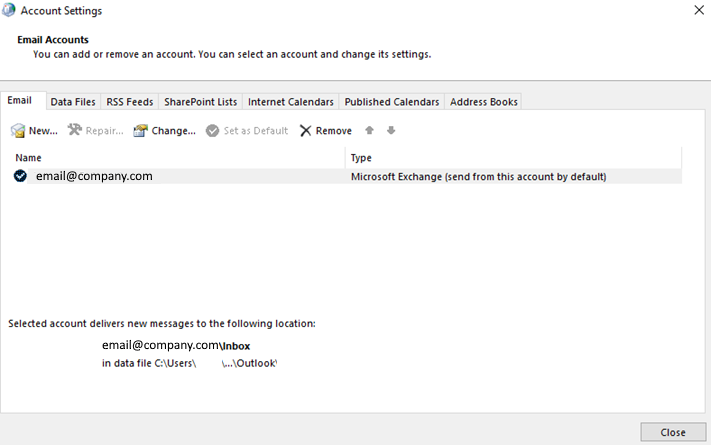711x445 pixels.
Task: Click the data file path text
Action: 190,363
